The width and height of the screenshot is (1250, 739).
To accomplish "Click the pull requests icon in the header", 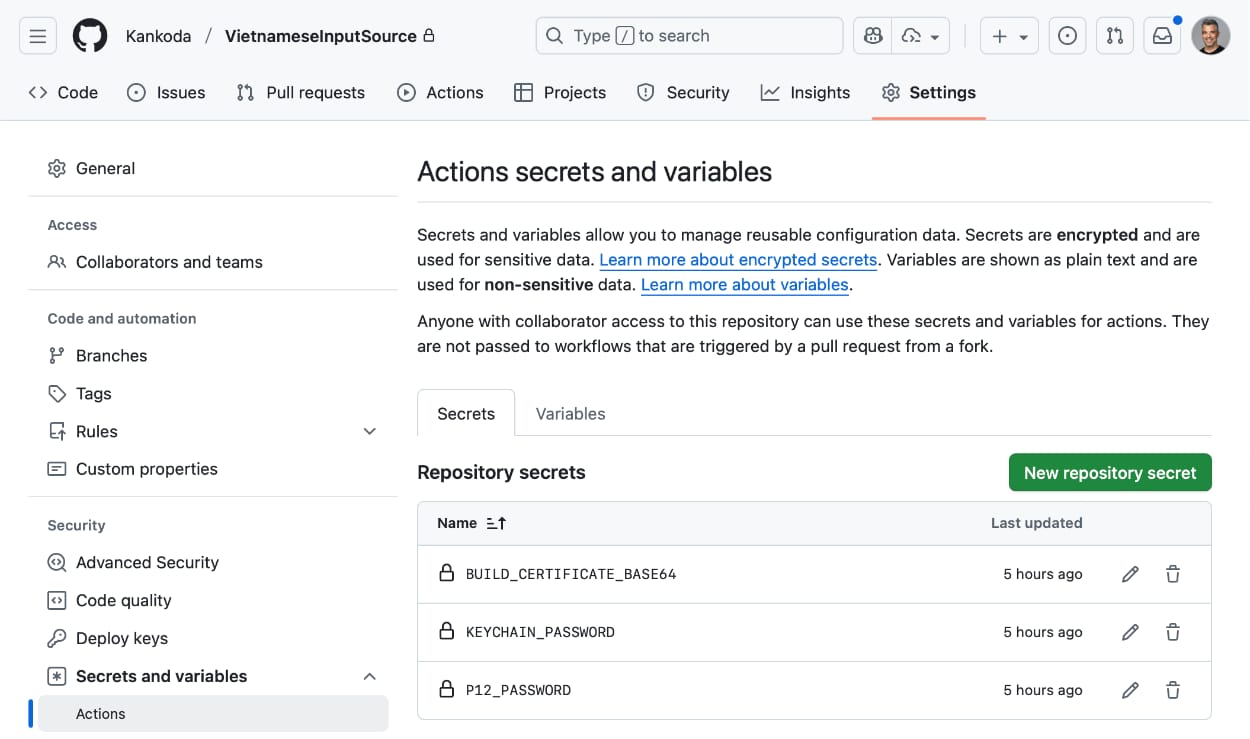I will (1114, 35).
